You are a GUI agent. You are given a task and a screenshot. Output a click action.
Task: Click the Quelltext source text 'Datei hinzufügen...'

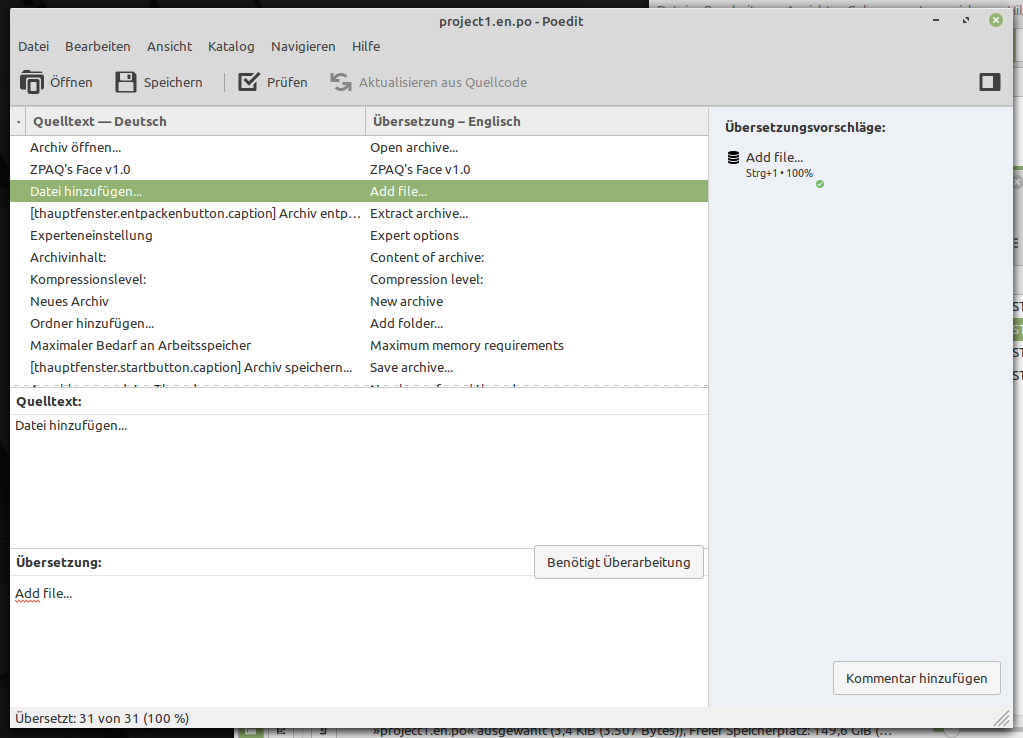click(x=71, y=425)
